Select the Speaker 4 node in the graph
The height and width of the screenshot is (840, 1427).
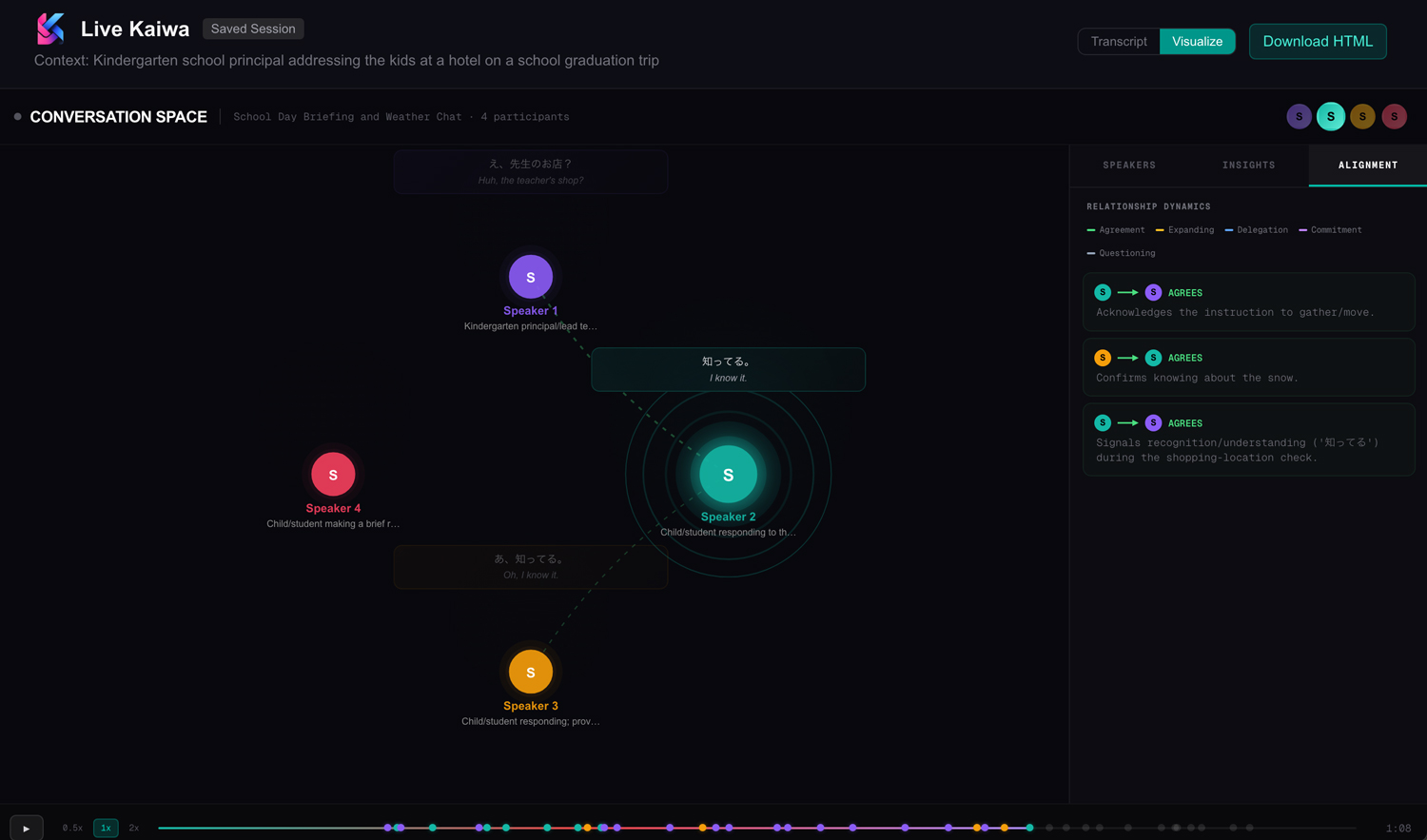[x=333, y=474]
